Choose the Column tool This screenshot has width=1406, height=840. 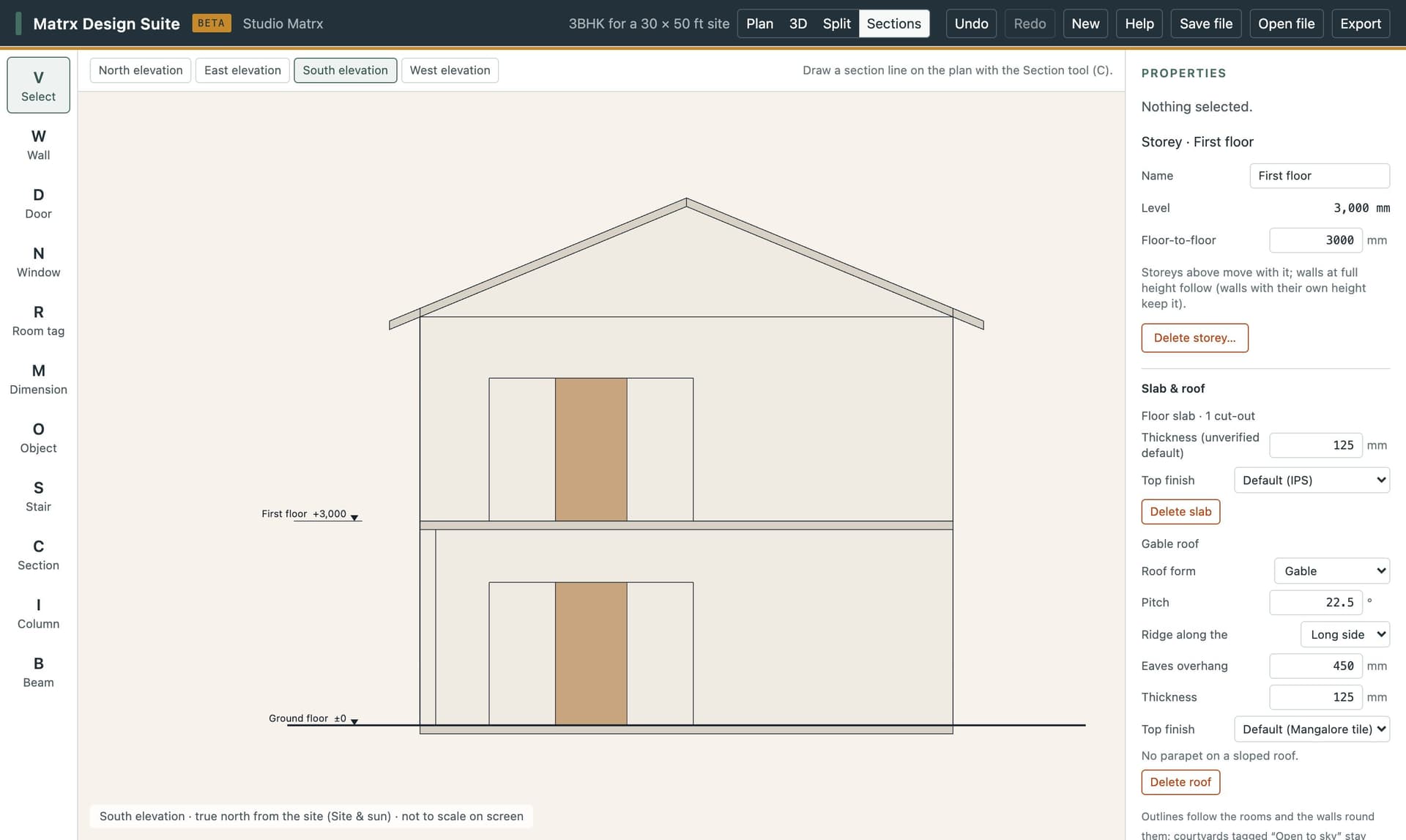click(x=38, y=613)
